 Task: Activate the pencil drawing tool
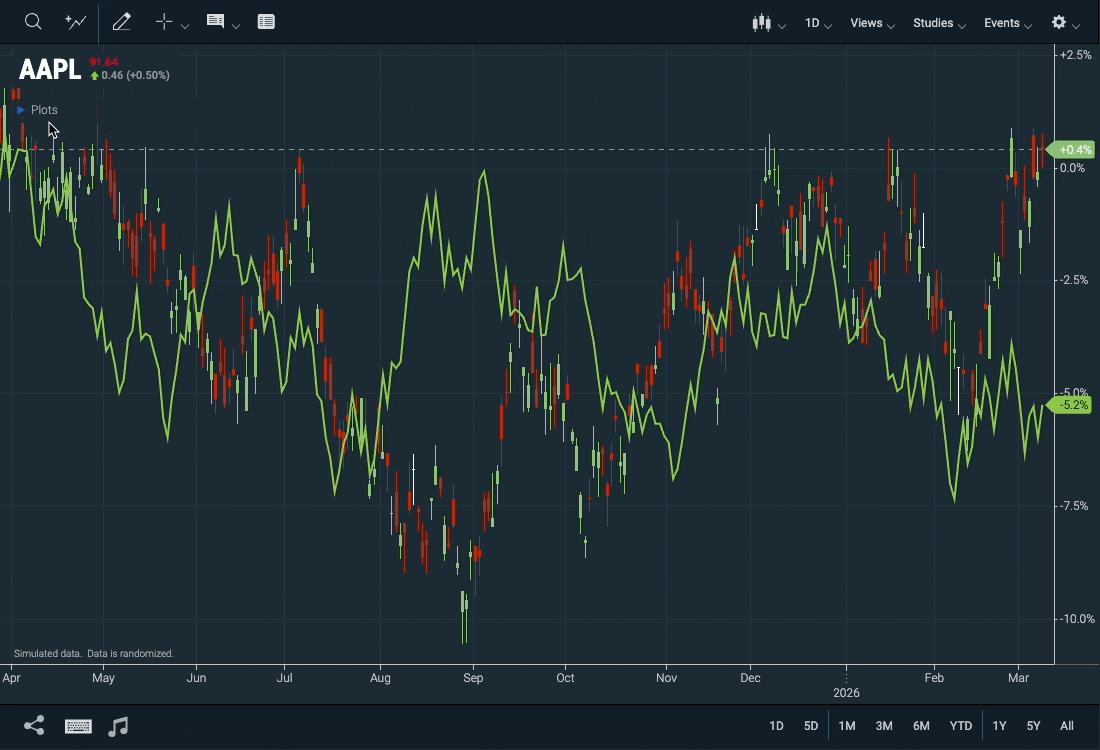point(122,22)
